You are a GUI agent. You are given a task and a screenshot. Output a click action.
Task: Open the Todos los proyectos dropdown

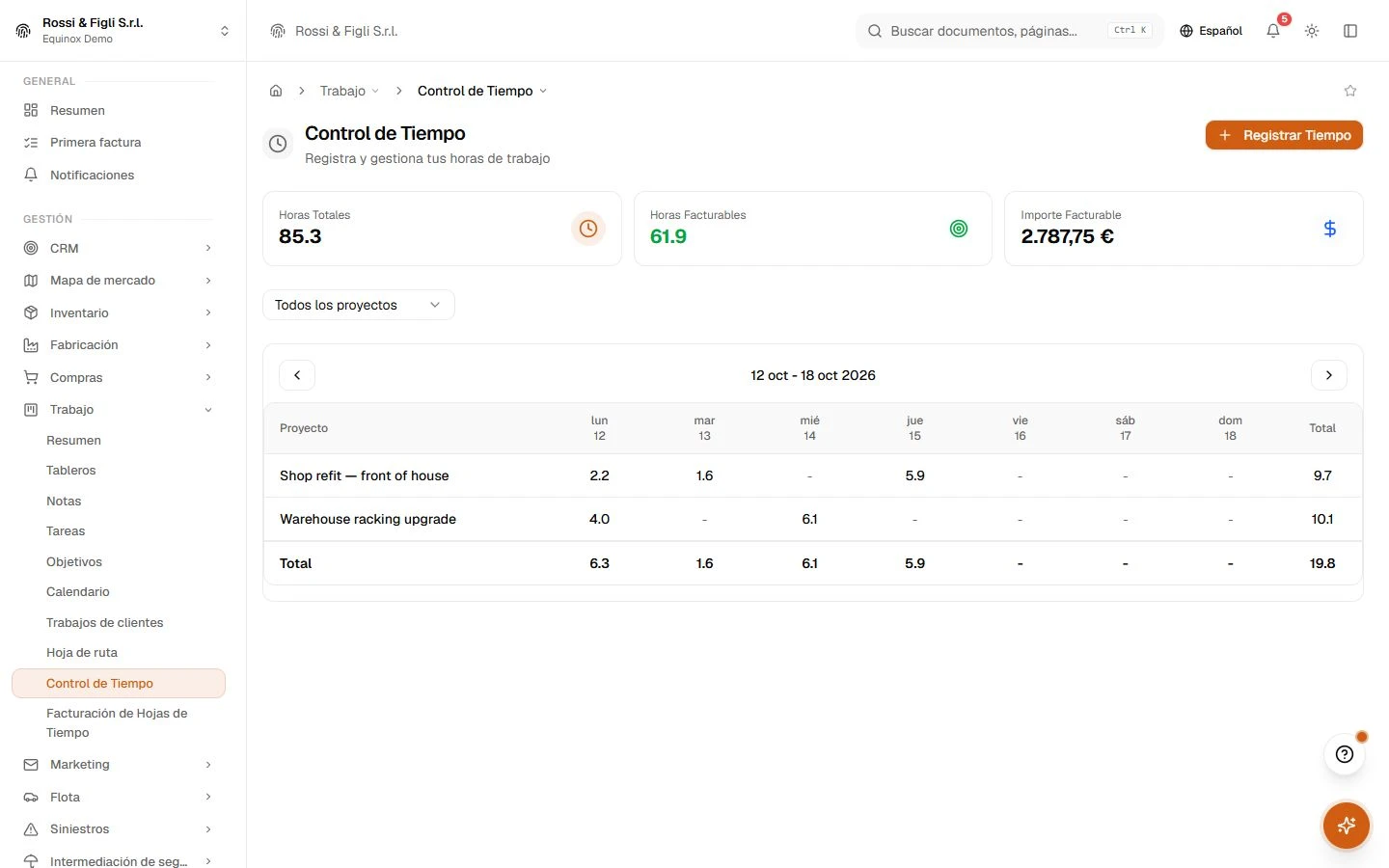pyautogui.click(x=359, y=305)
